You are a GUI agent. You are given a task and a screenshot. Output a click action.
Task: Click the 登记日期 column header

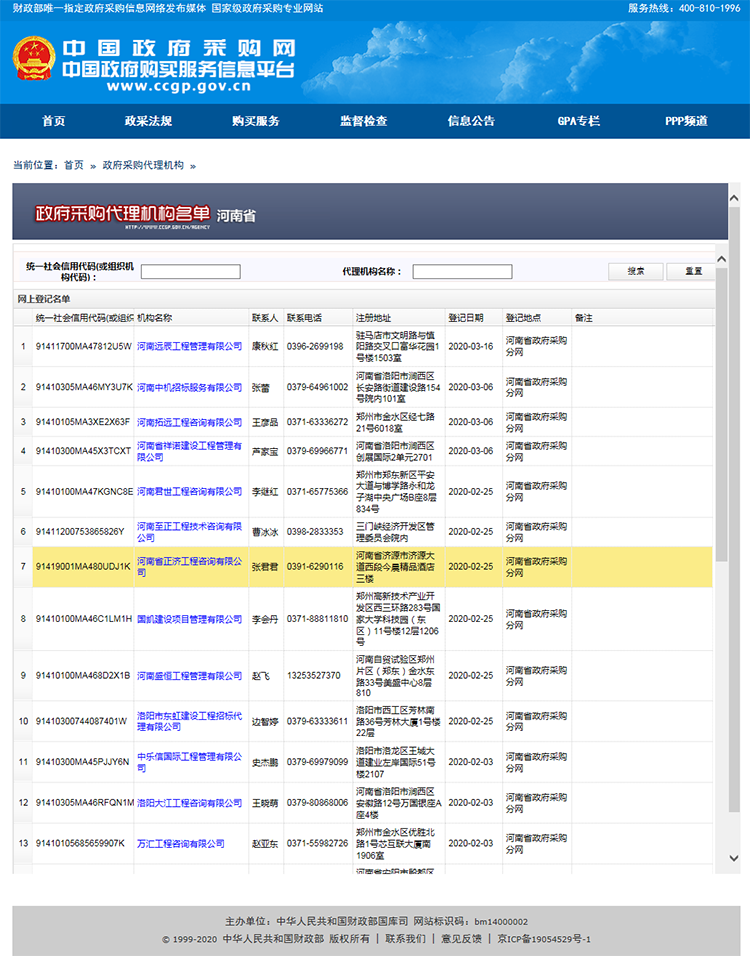[x=466, y=318]
